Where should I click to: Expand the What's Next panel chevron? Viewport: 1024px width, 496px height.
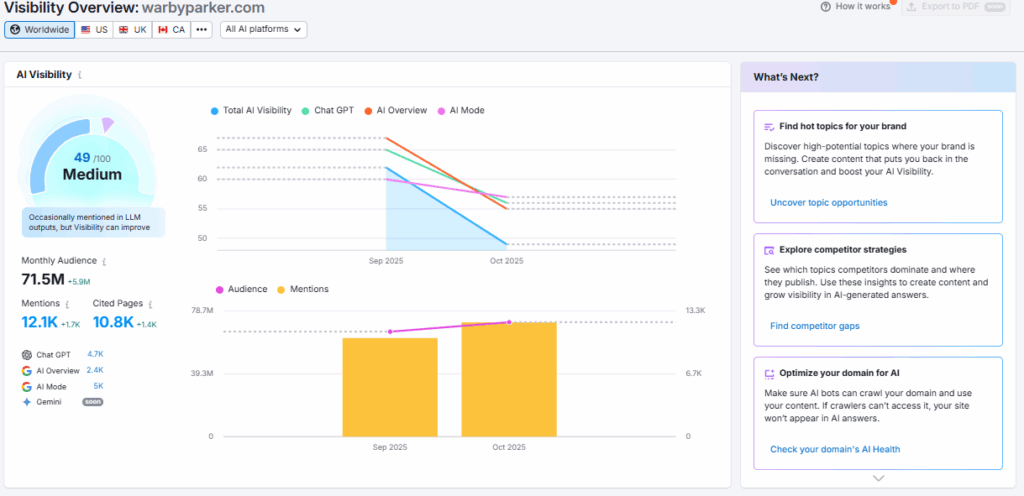878,478
